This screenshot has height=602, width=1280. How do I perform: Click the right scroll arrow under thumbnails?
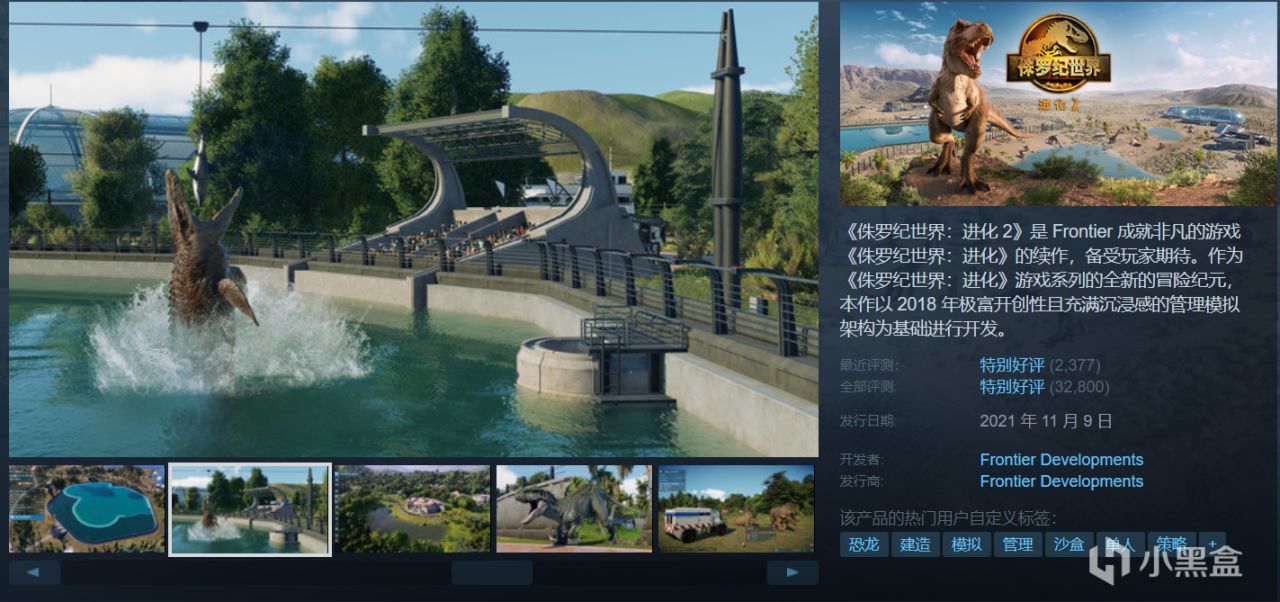tap(792, 572)
